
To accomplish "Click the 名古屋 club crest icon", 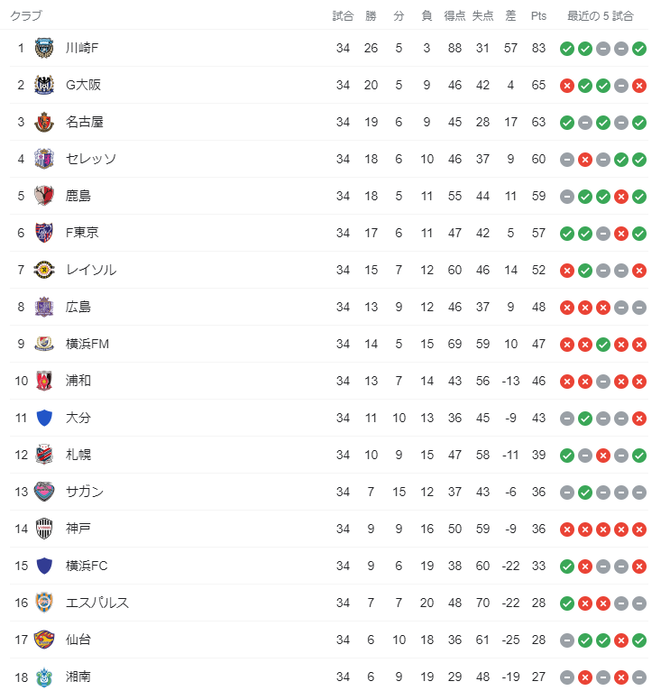I will 44,122.
